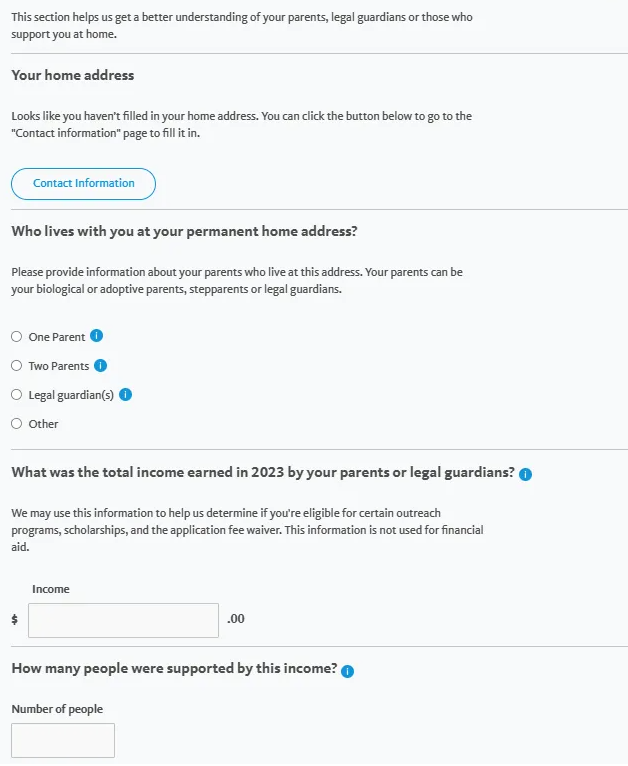Click 'Who lives with you' section heading
Screen dimensions: 628x766
184,231
